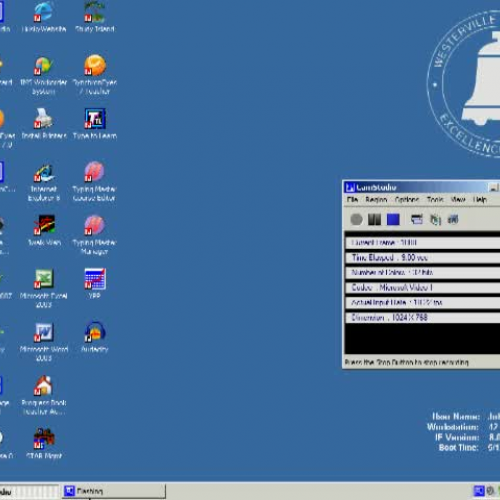Stop recording with the blue square button
The height and width of the screenshot is (500, 500).
click(393, 220)
